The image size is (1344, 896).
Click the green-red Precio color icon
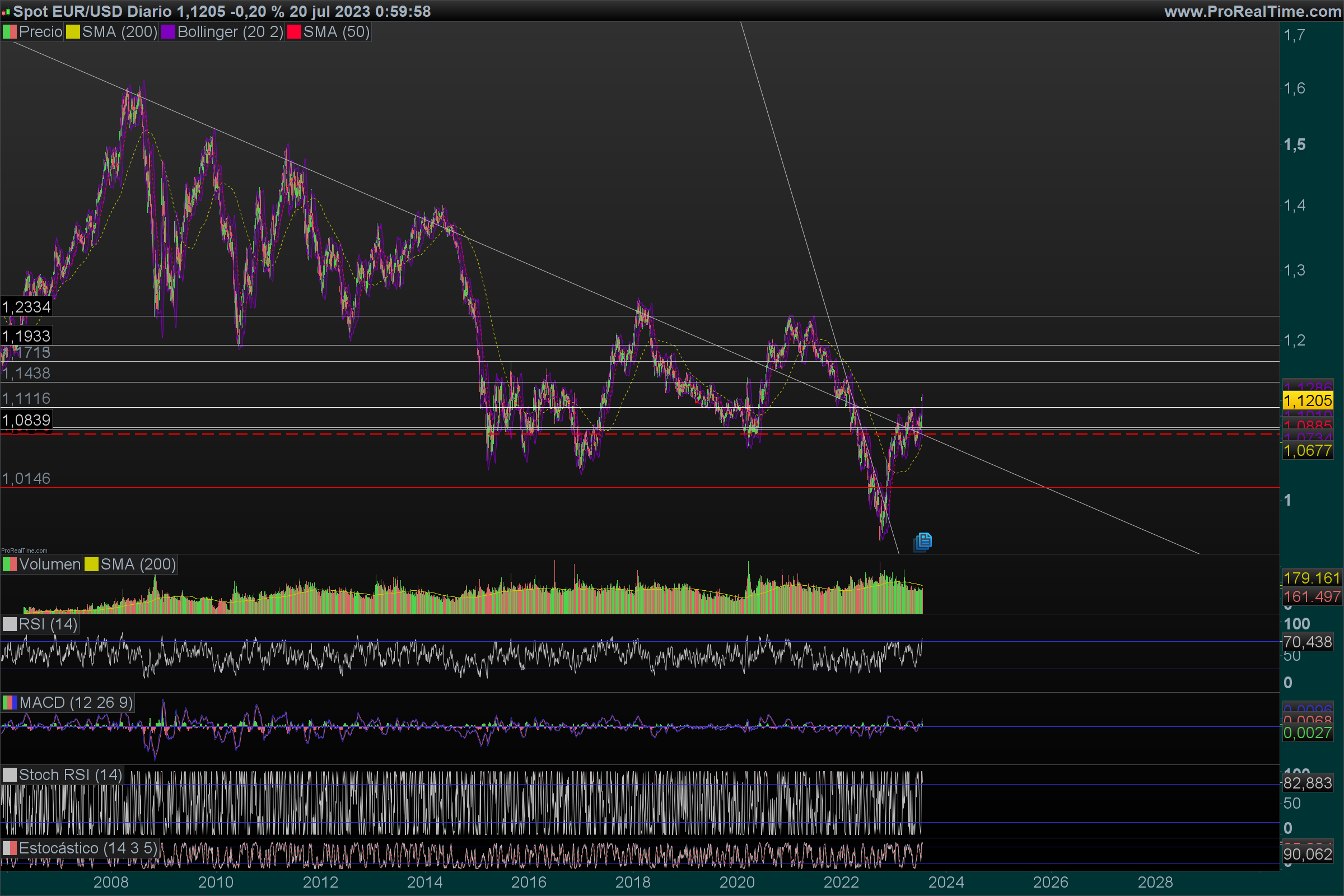10,32
